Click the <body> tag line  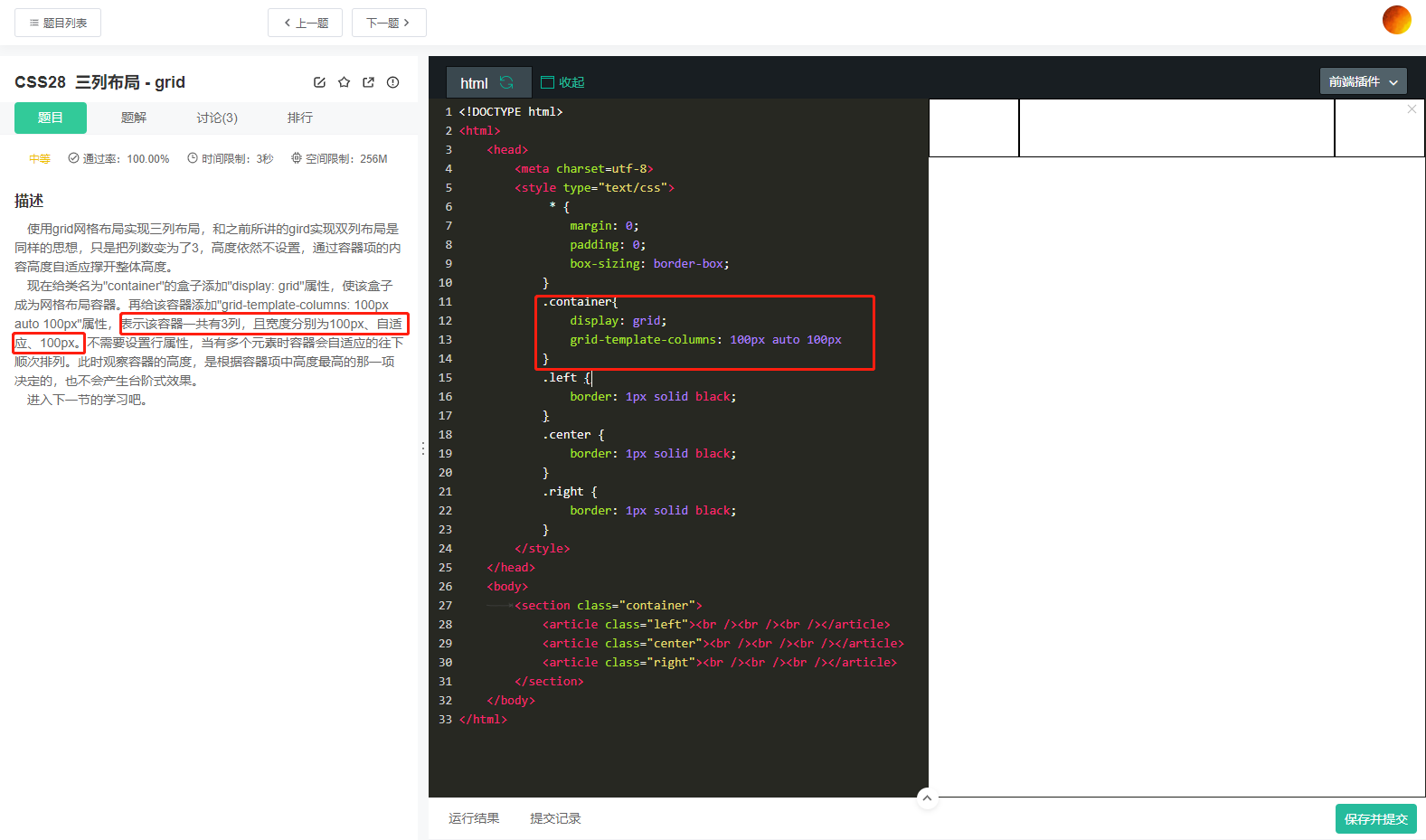507,587
